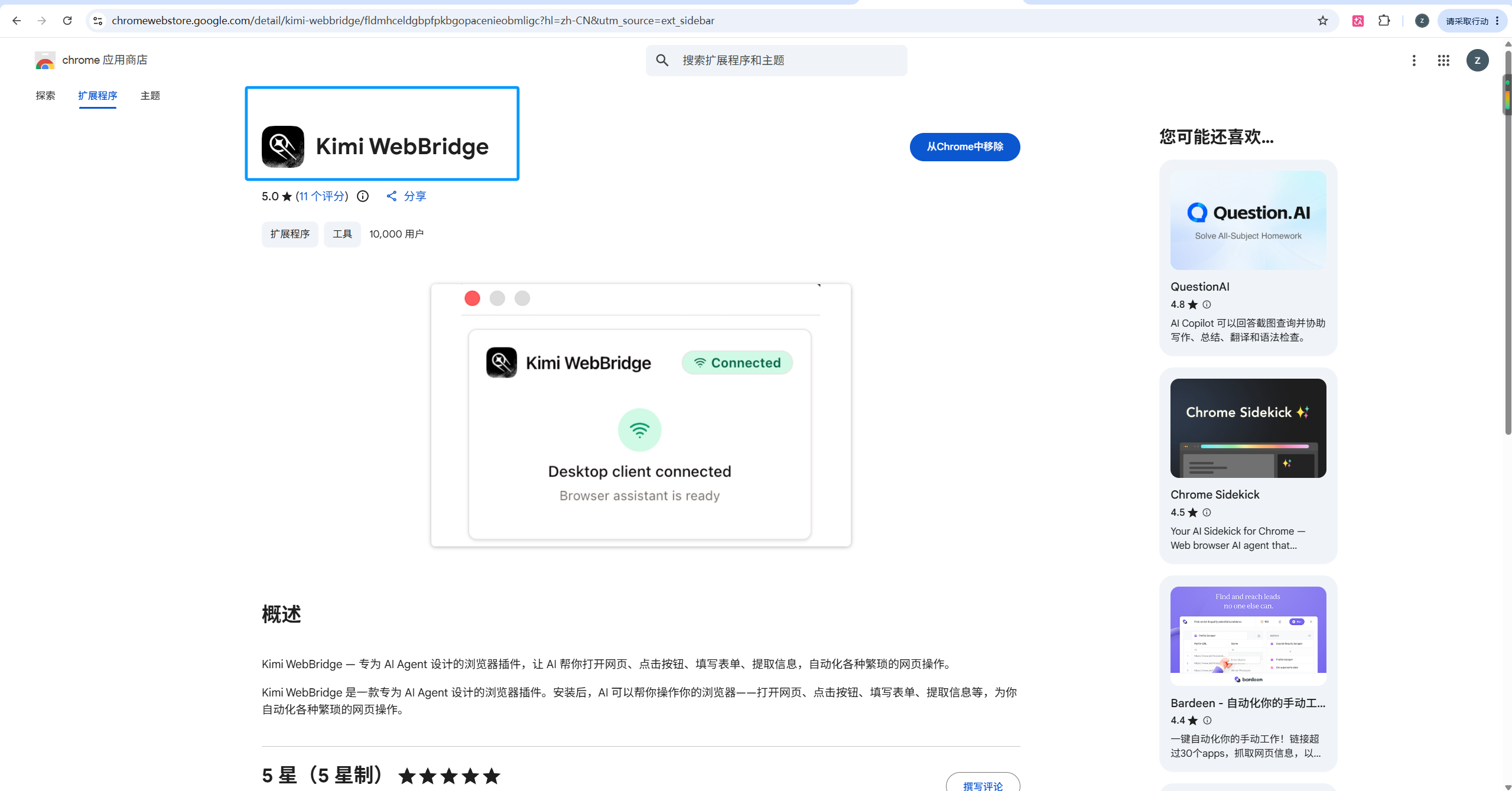The width and height of the screenshot is (1512, 791).
Task: Click the Chrome Web Store logo
Action: (x=45, y=60)
